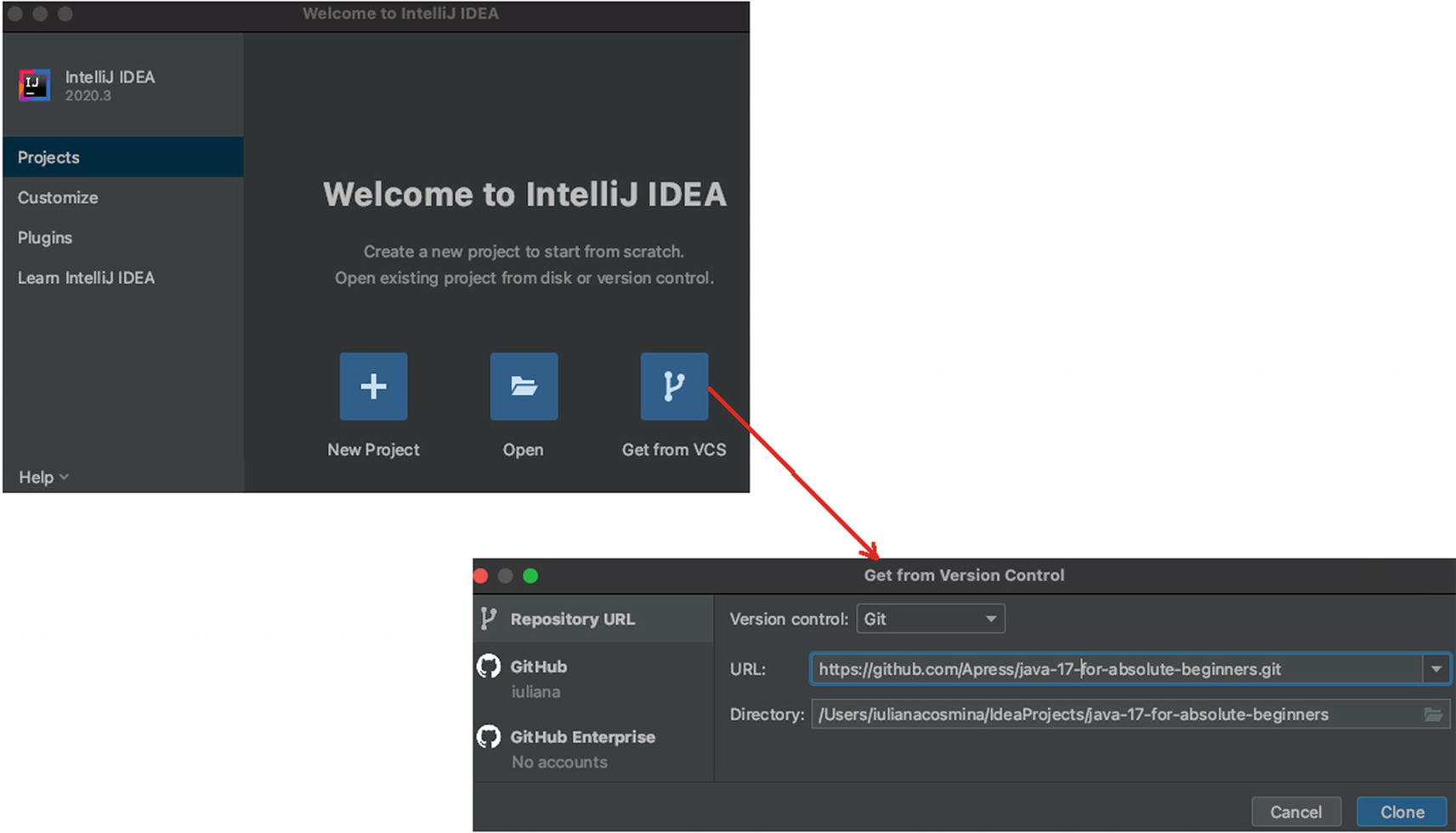
Task: Click the Get from VCS label
Action: [x=674, y=450]
